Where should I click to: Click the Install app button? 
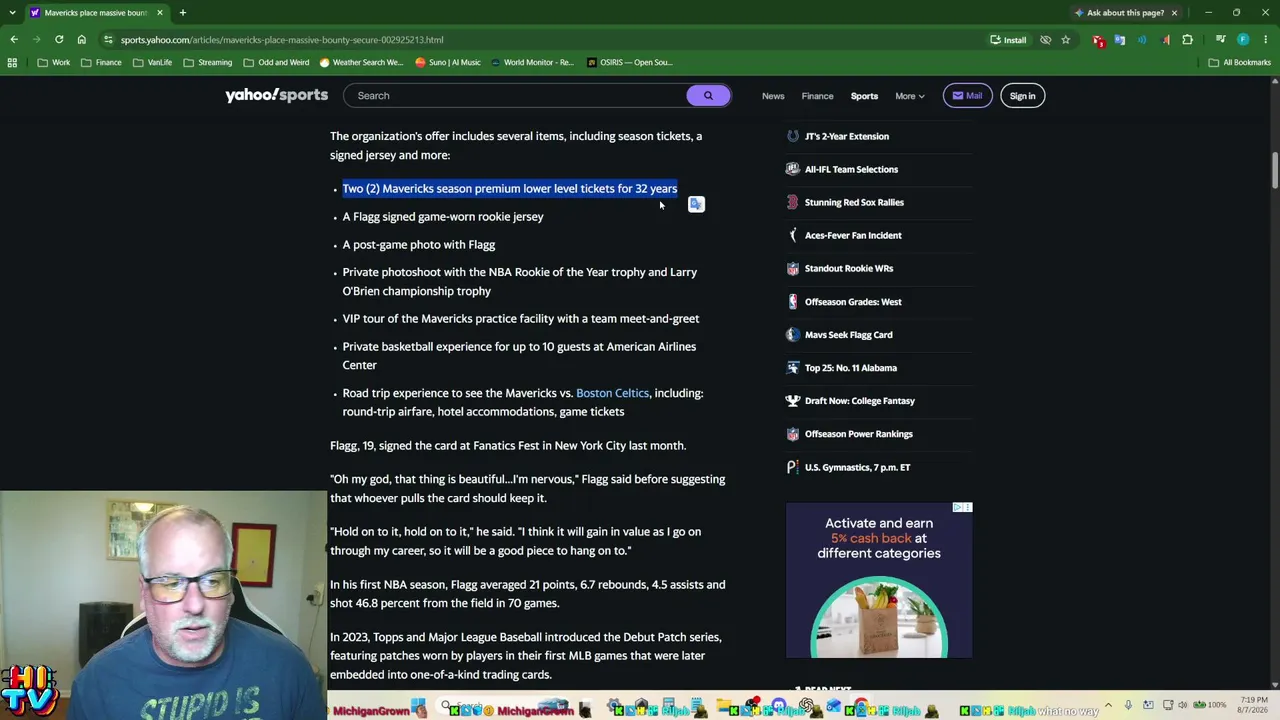pos(1008,40)
